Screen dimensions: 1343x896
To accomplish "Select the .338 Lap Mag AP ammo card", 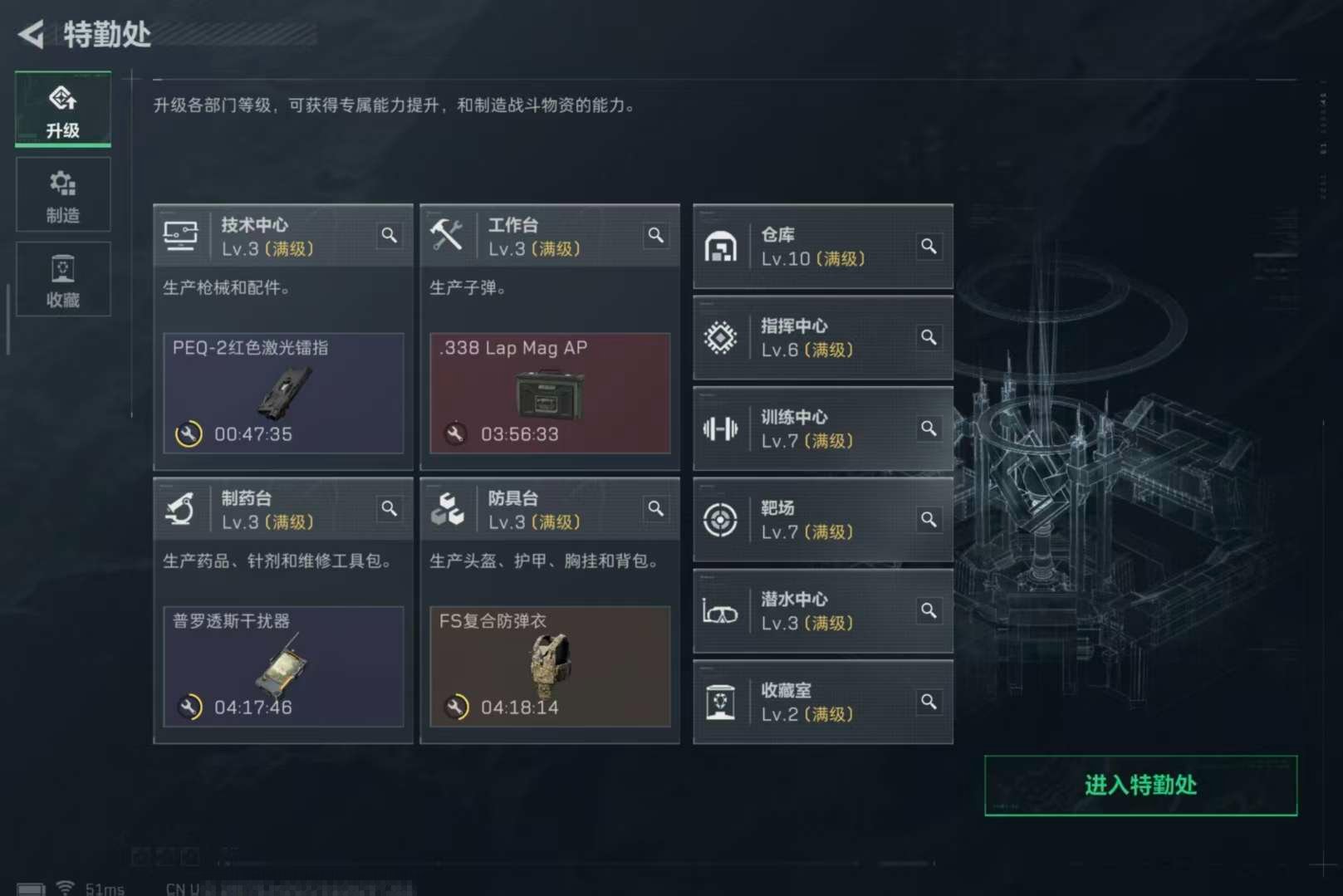I will (550, 394).
